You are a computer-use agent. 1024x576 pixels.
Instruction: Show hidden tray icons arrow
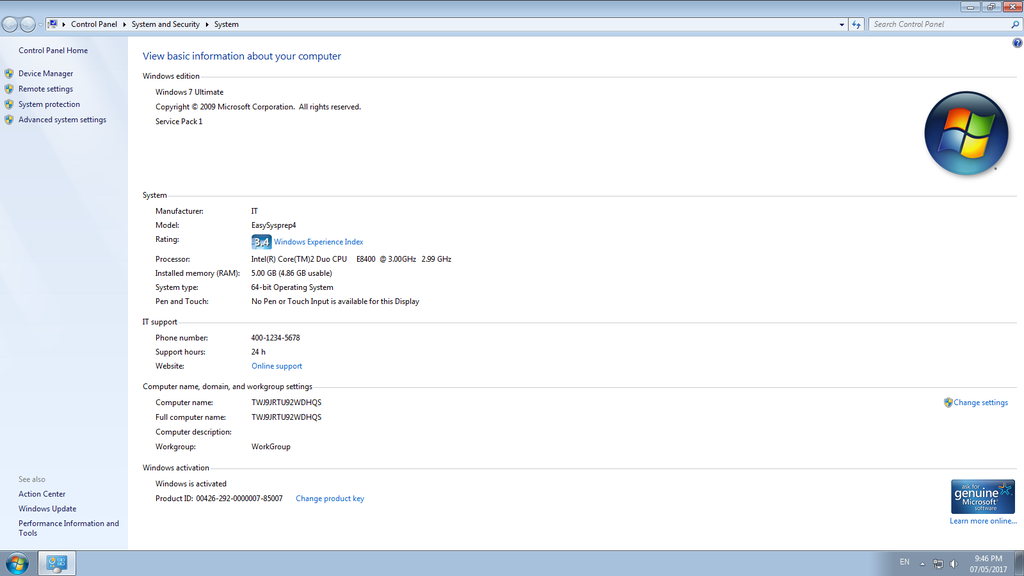pyautogui.click(x=922, y=564)
